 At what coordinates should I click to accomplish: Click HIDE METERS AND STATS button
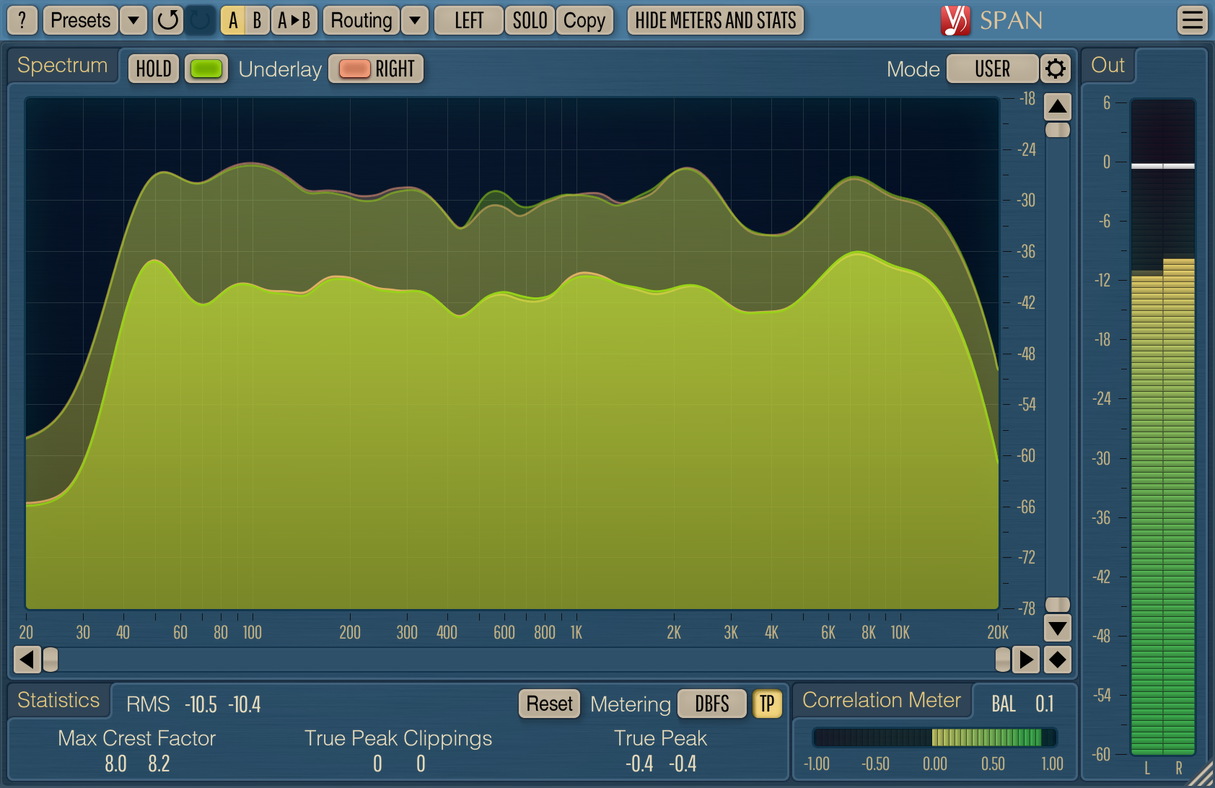pos(715,20)
